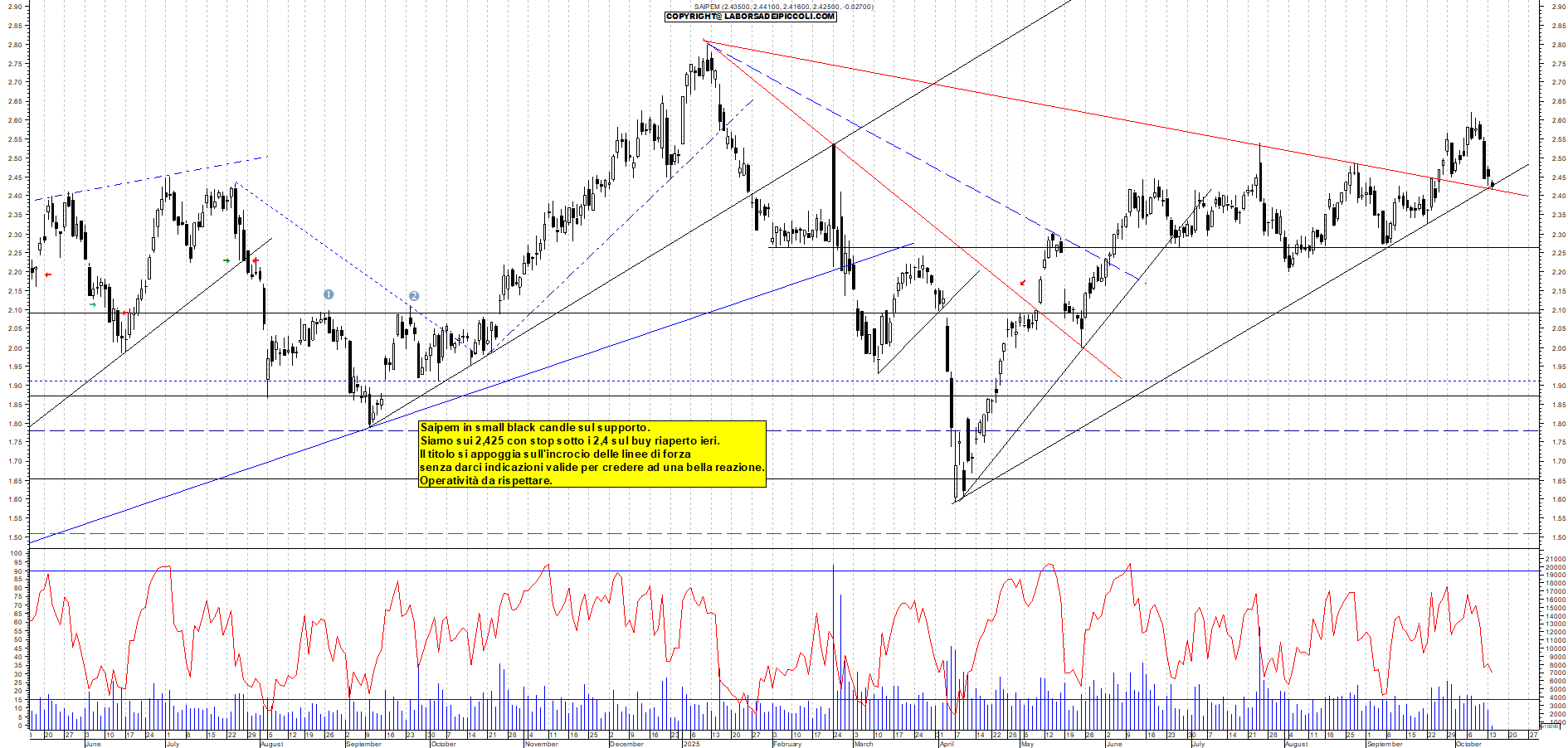Click the March label on the time axis
The width and height of the screenshot is (1568, 748).
click(x=863, y=744)
